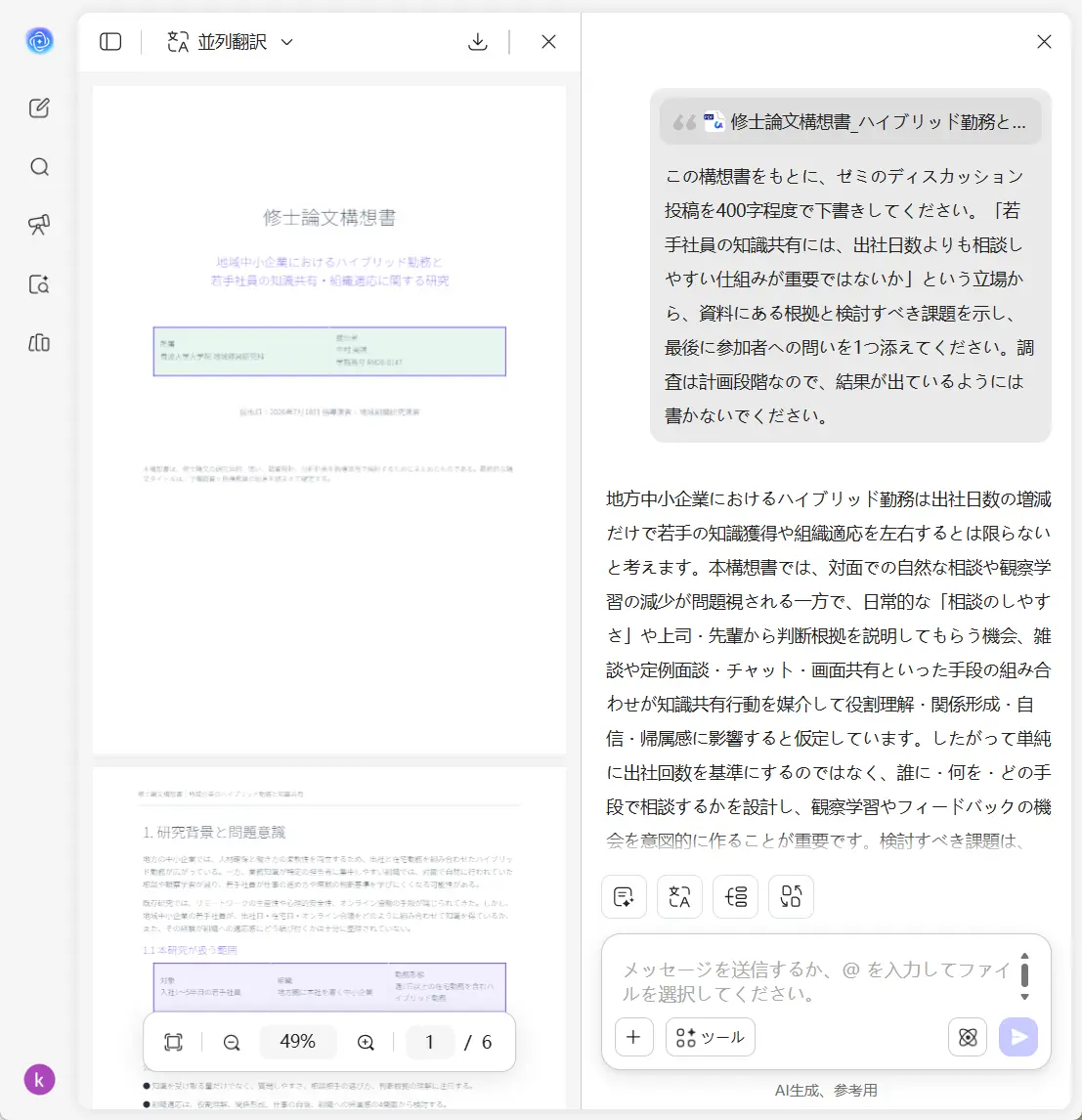
Task: Click the subheading '1.1 本研究が扱う範囲'
Action: pos(190,950)
